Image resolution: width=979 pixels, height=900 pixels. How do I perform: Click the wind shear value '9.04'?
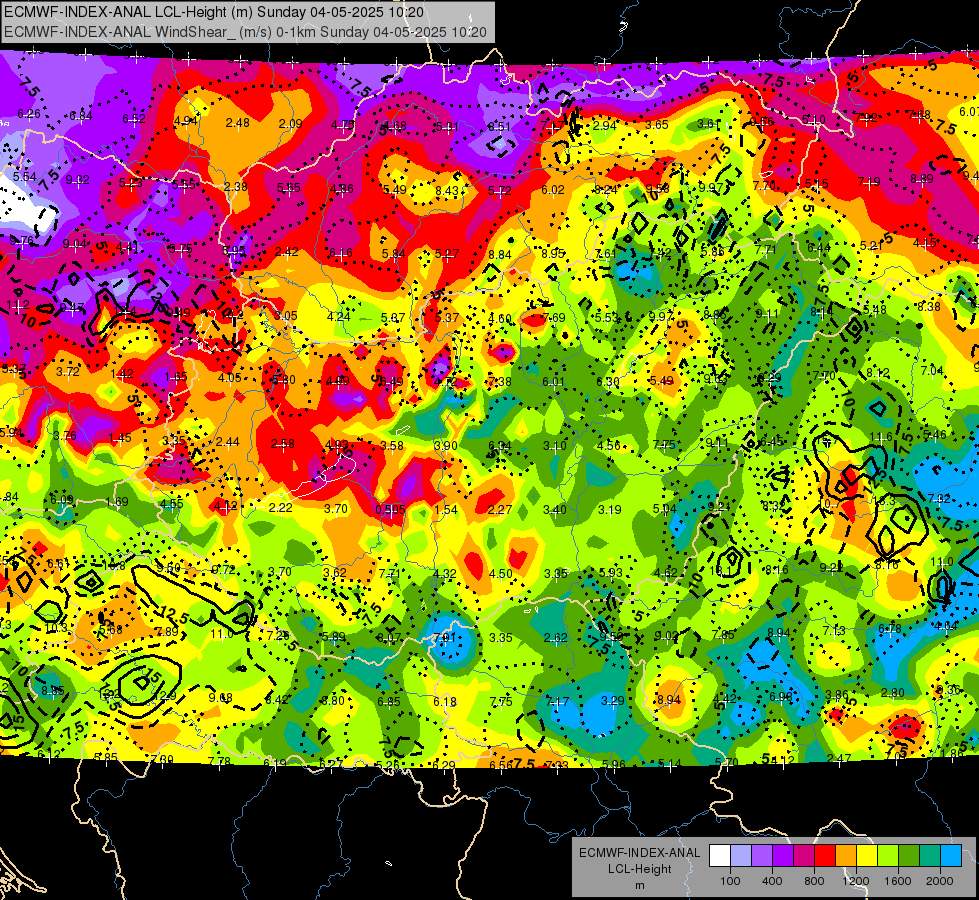74,244
